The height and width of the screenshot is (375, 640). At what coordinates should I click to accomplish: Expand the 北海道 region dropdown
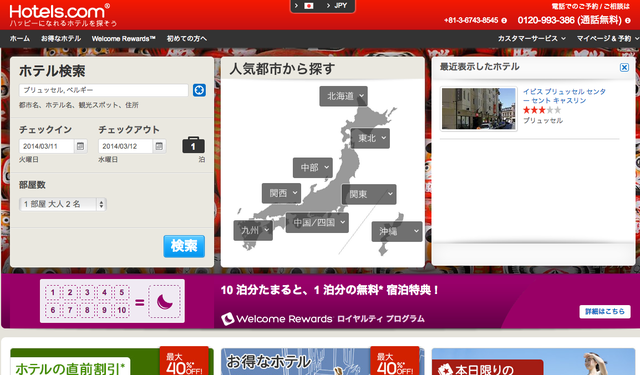[x=343, y=96]
